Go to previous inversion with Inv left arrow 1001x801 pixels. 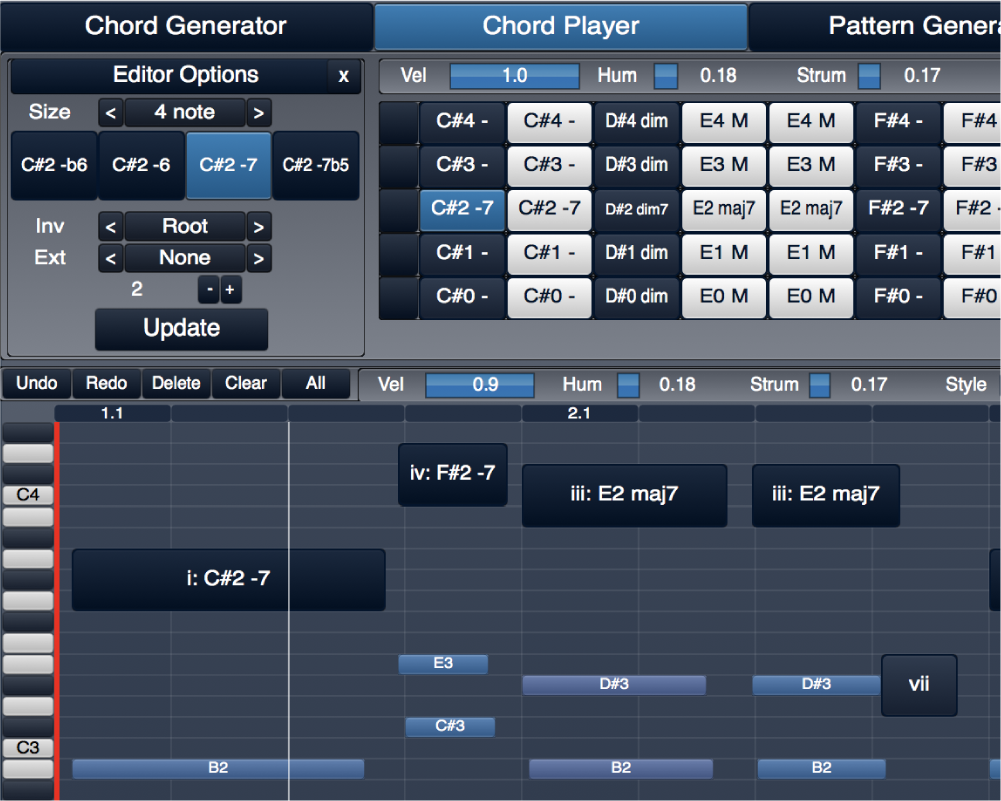[110, 227]
